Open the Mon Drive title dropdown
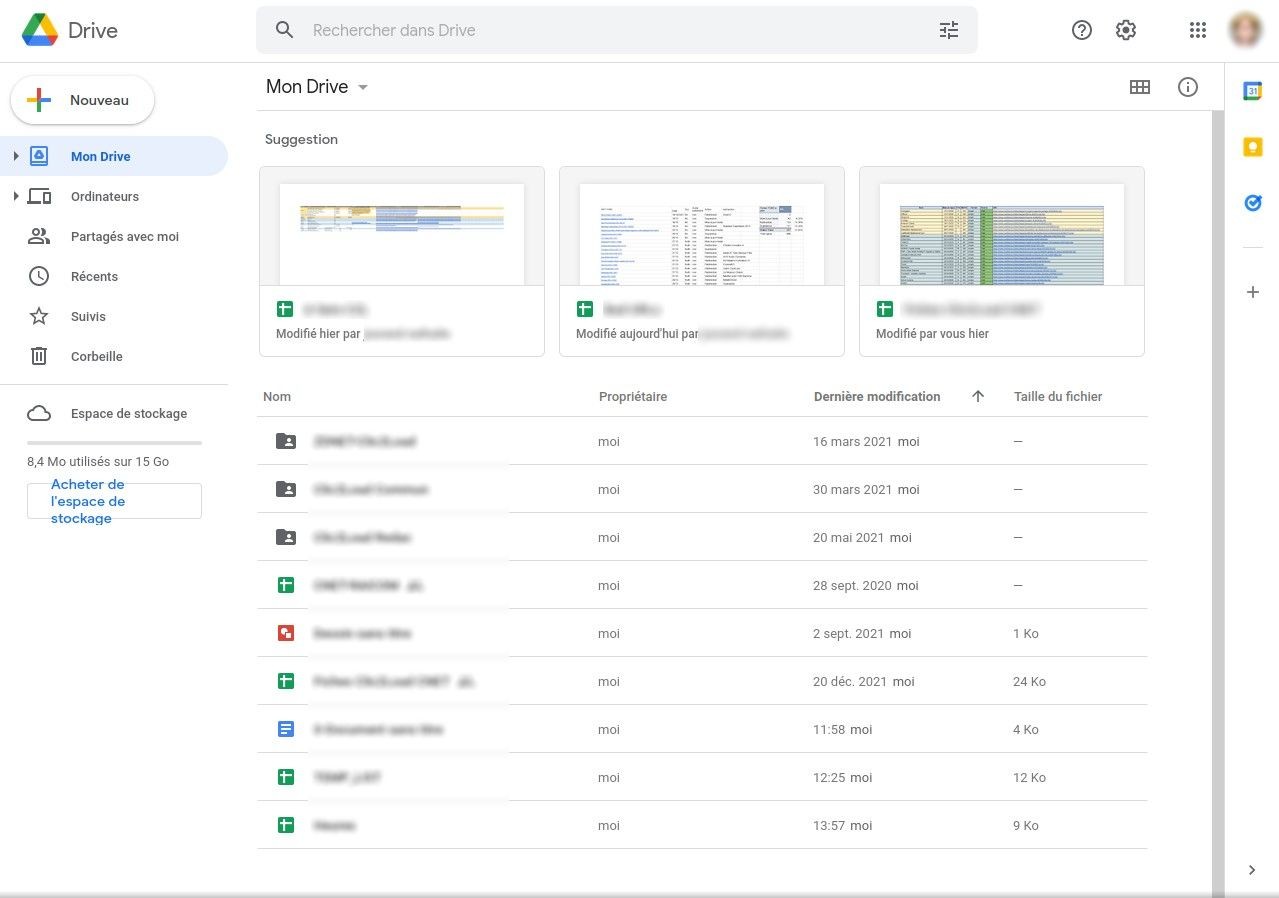The image size is (1279, 898). coord(362,87)
